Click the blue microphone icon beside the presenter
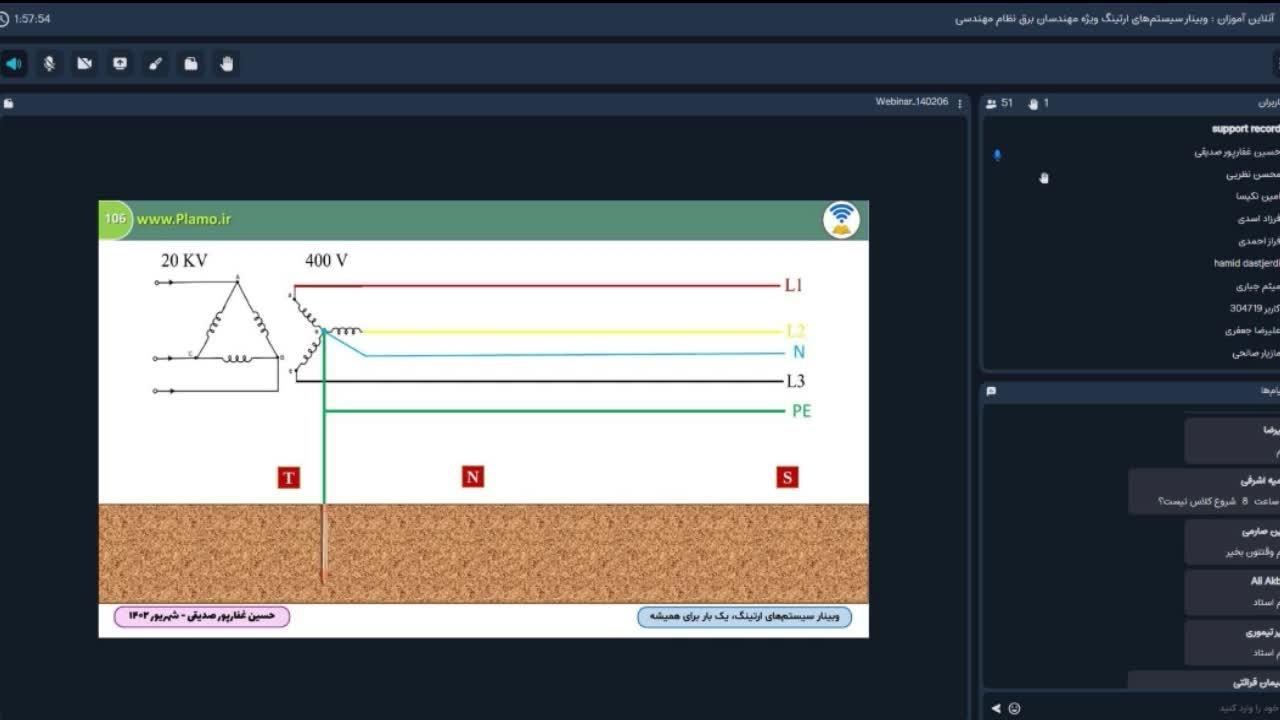The width and height of the screenshot is (1280, 720). (997, 155)
